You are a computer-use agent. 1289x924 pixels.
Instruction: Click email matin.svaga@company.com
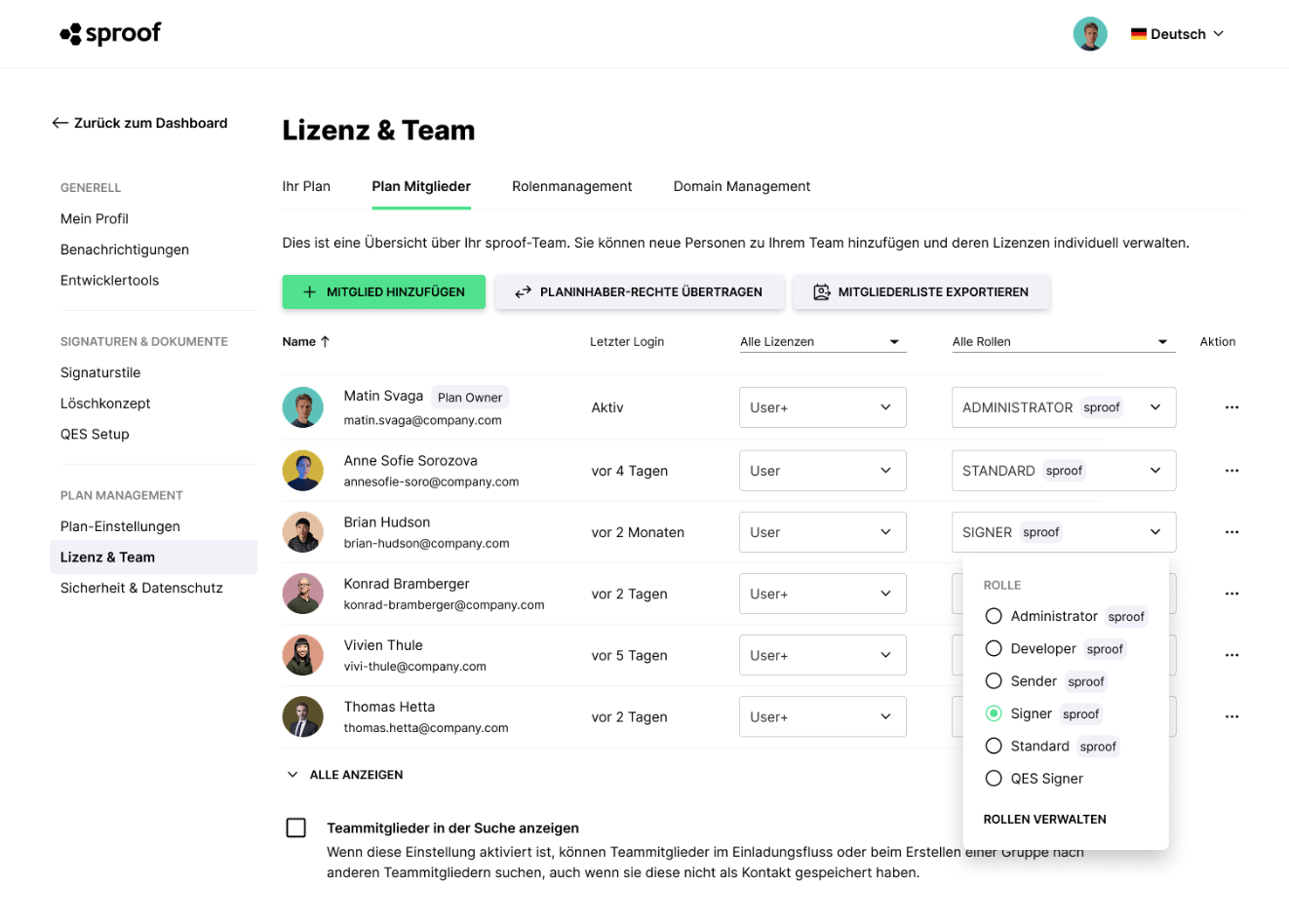tap(422, 420)
